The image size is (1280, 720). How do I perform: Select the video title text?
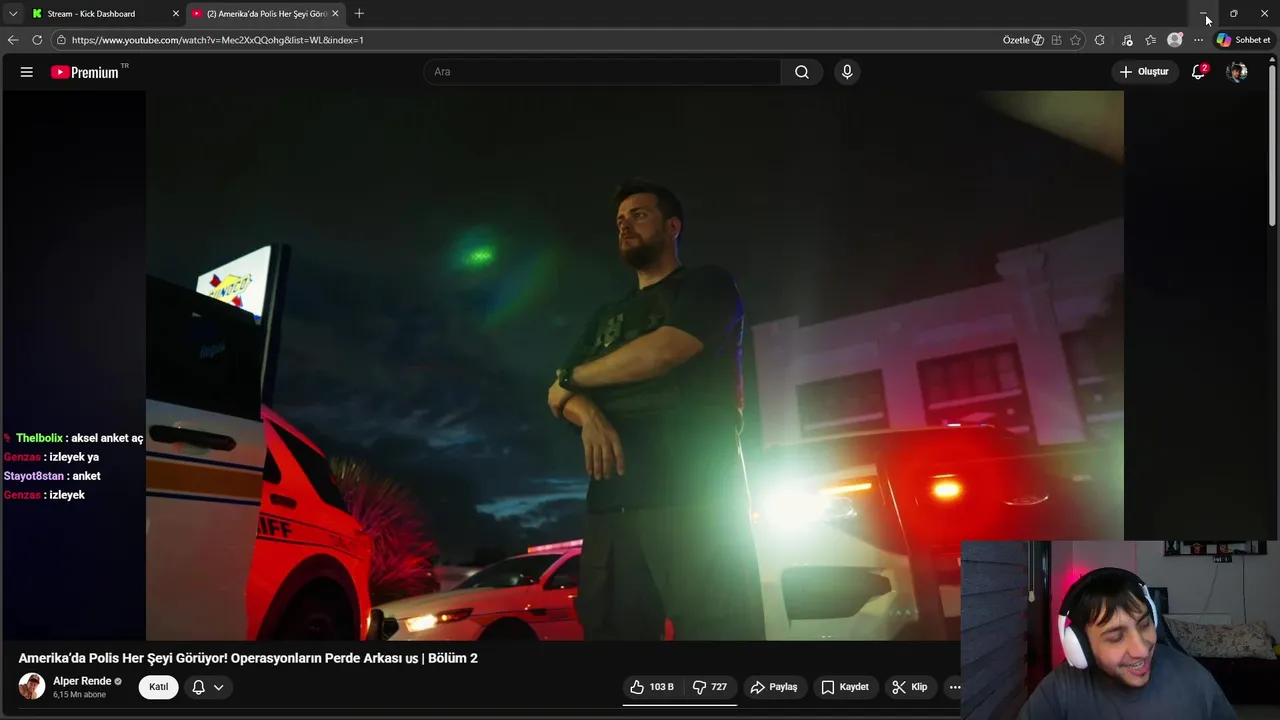pyautogui.click(x=248, y=658)
